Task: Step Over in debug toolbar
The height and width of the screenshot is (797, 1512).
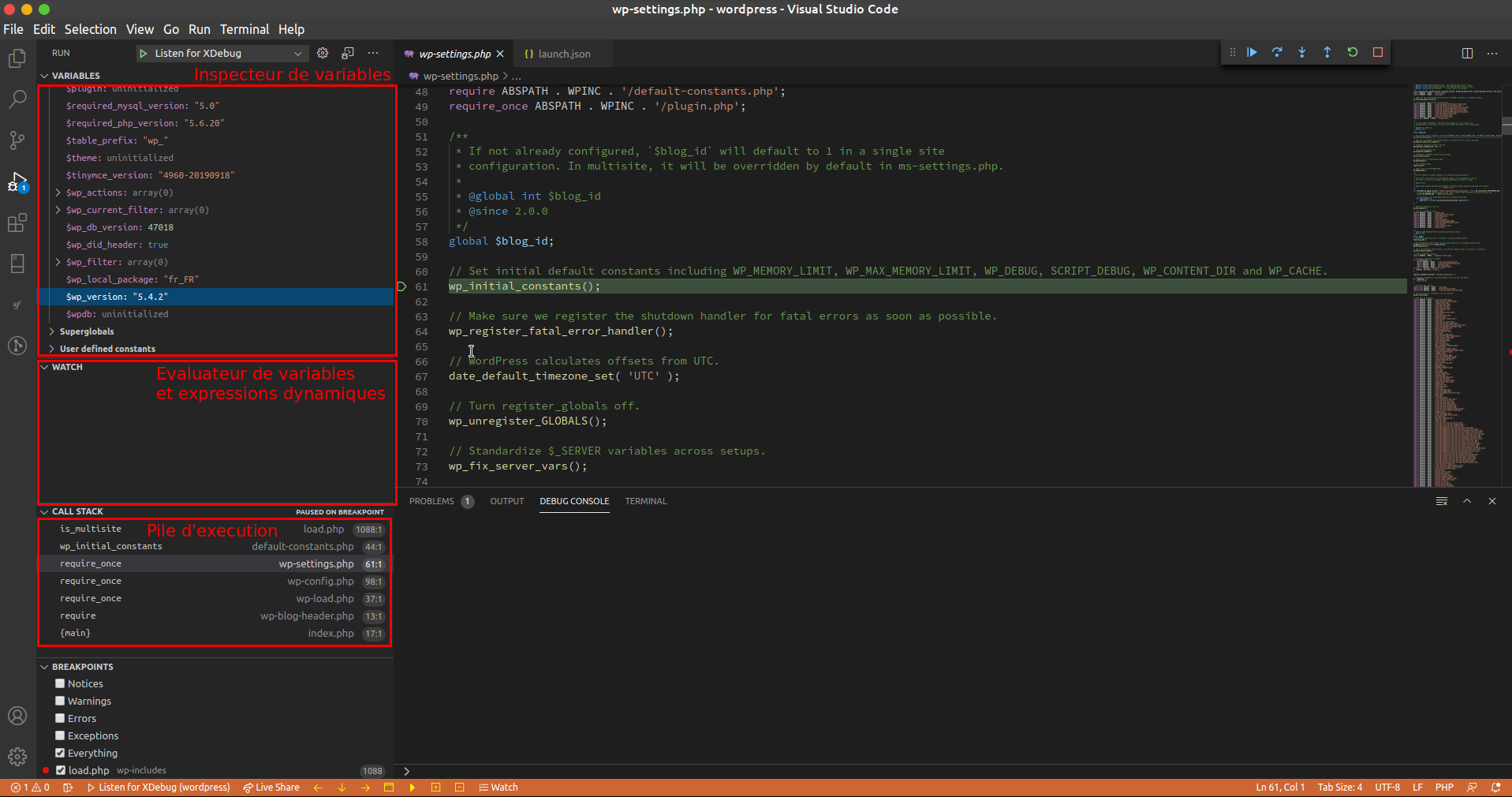Action: click(x=1277, y=52)
